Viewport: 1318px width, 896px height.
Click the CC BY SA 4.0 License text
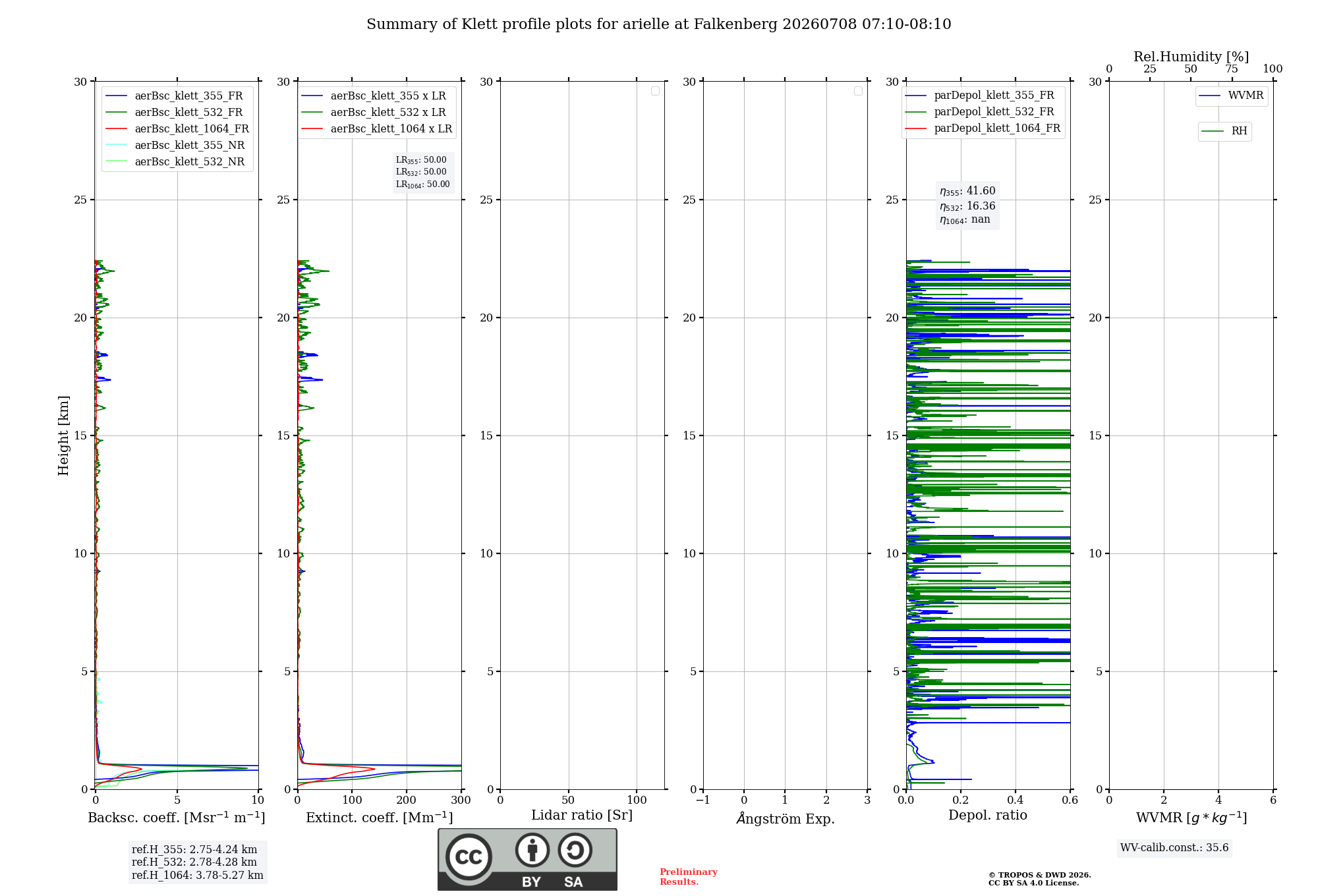point(1034,883)
